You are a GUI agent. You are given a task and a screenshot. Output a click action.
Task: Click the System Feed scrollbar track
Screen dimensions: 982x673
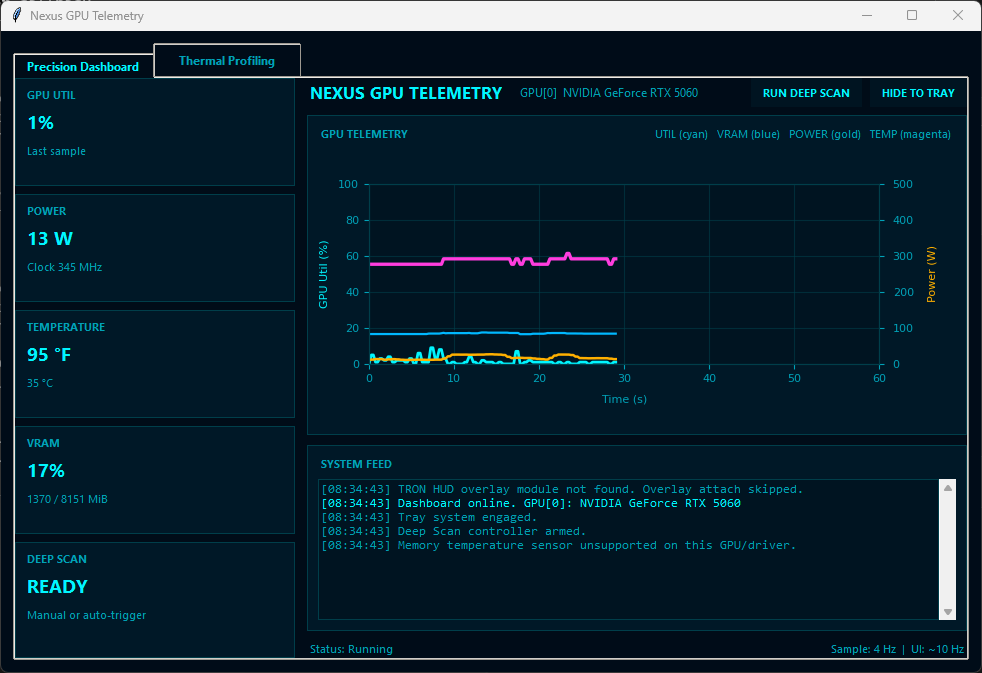coord(948,550)
